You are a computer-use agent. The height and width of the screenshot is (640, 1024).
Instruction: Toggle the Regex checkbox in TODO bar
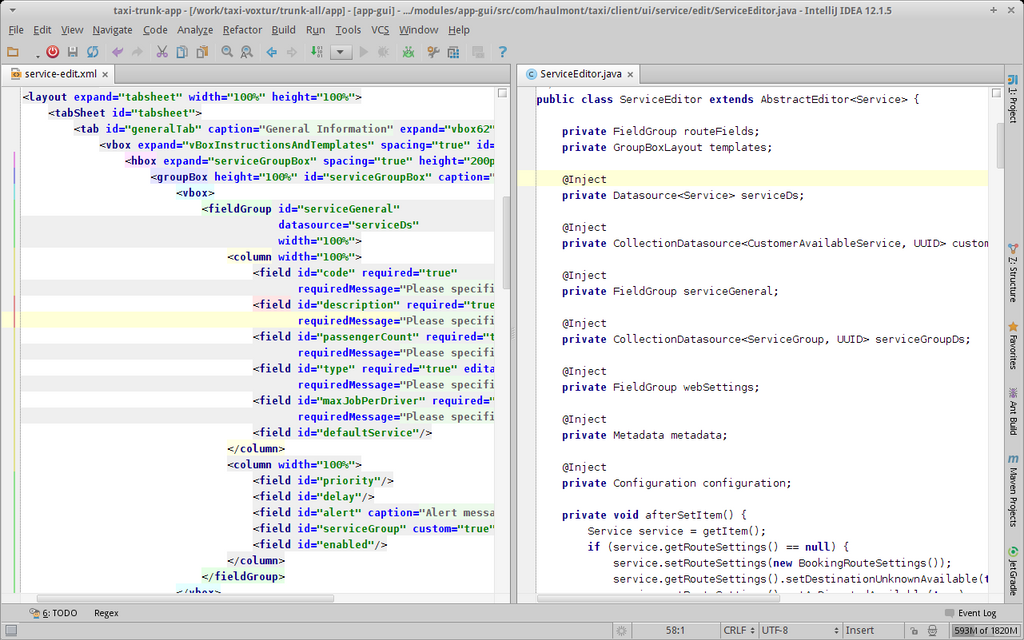(106, 613)
